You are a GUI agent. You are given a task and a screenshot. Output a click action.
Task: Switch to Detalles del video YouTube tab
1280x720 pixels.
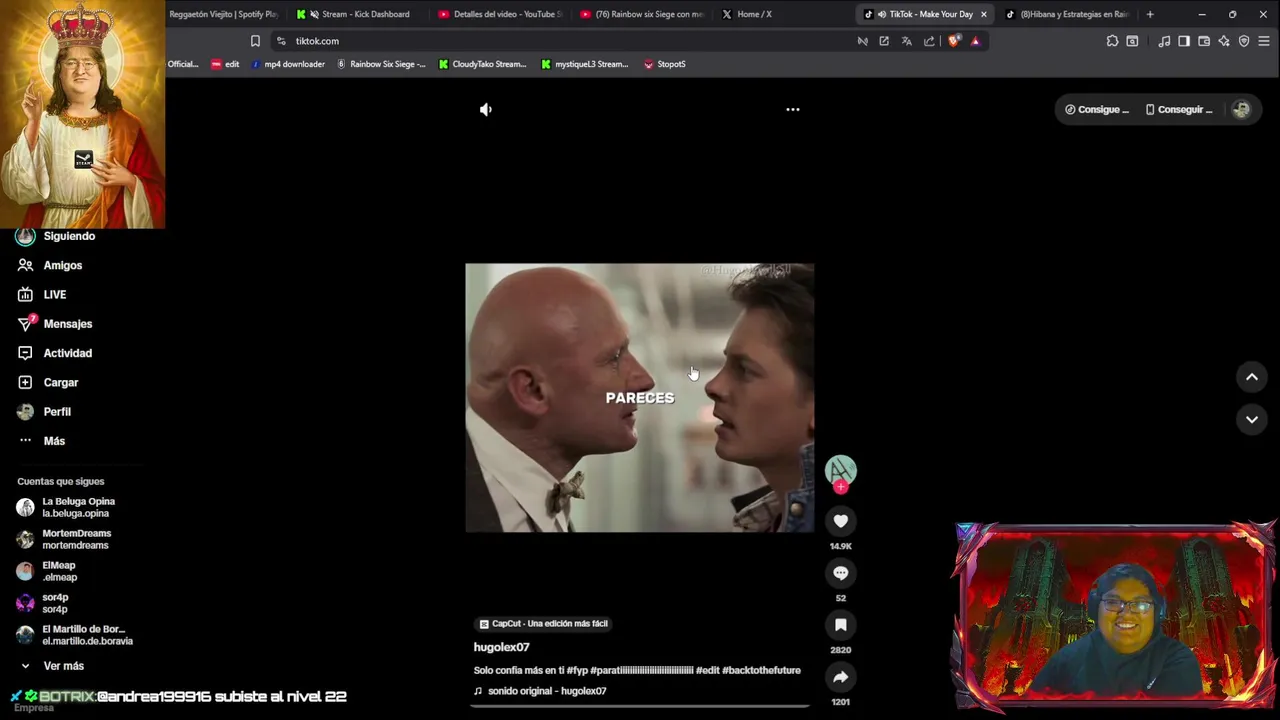(500, 14)
